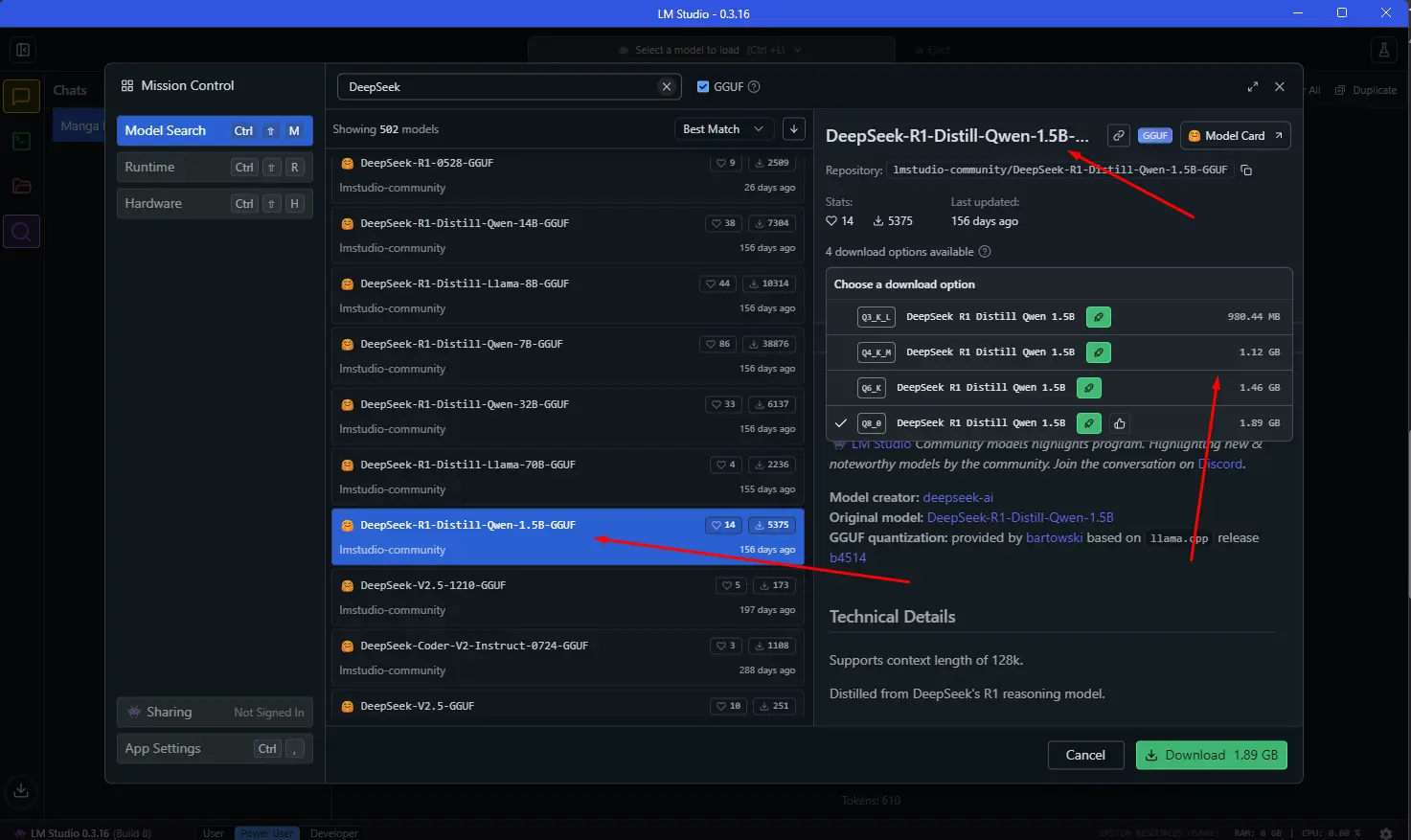Close the Mission Control dialog
The image size is (1411, 840).
coord(1280,86)
